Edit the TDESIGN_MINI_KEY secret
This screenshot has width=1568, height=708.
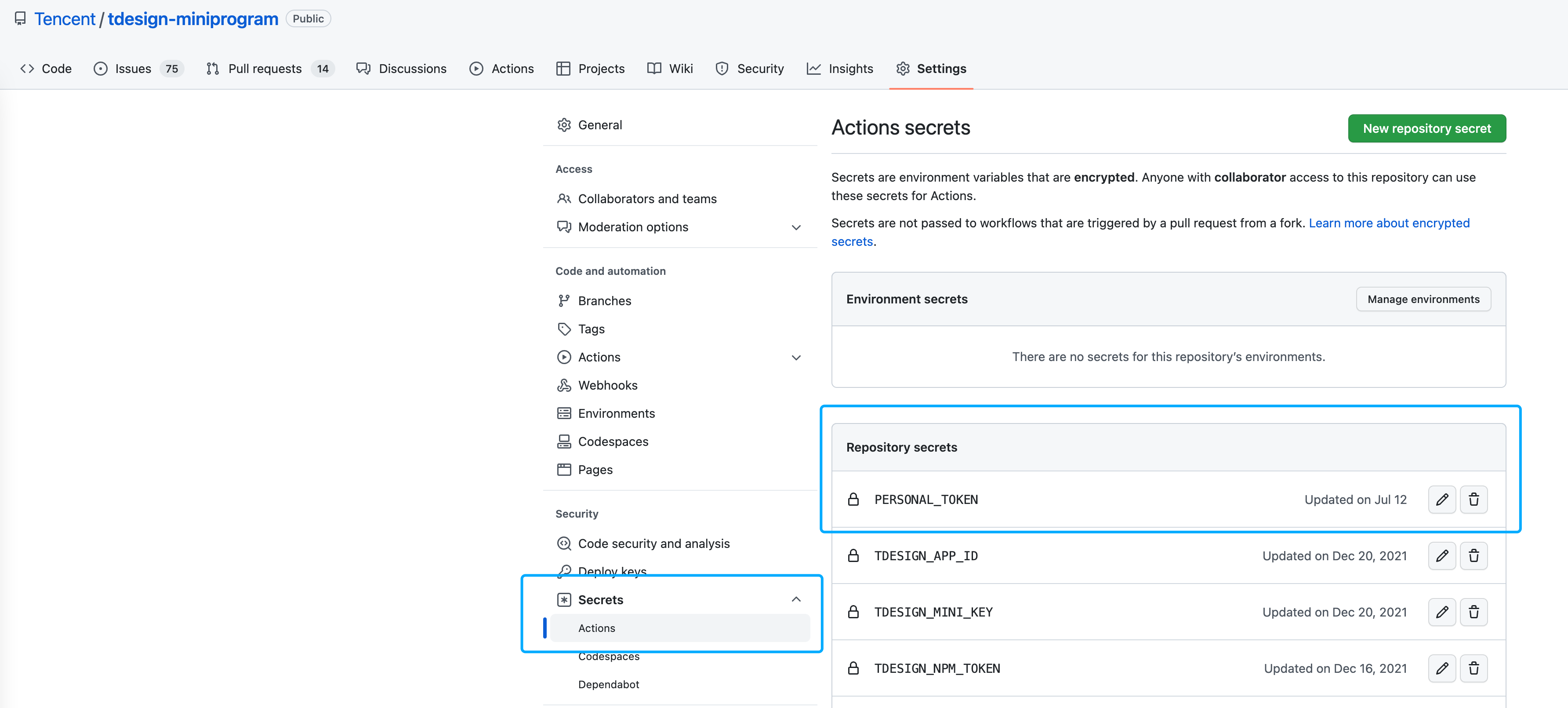click(1441, 612)
